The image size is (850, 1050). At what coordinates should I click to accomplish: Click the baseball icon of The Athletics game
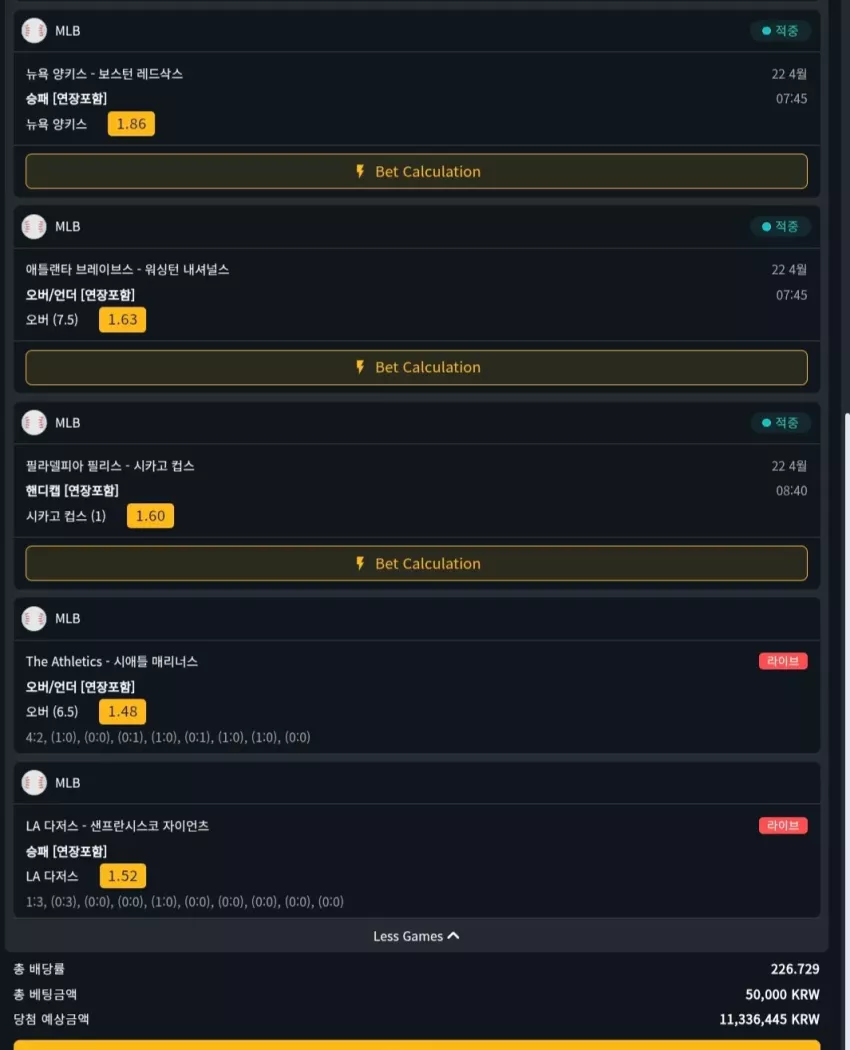point(33,618)
